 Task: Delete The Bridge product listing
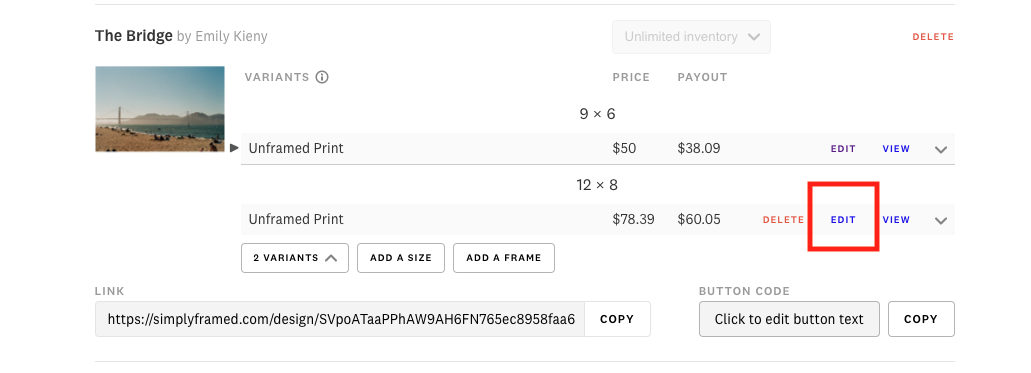click(x=932, y=37)
